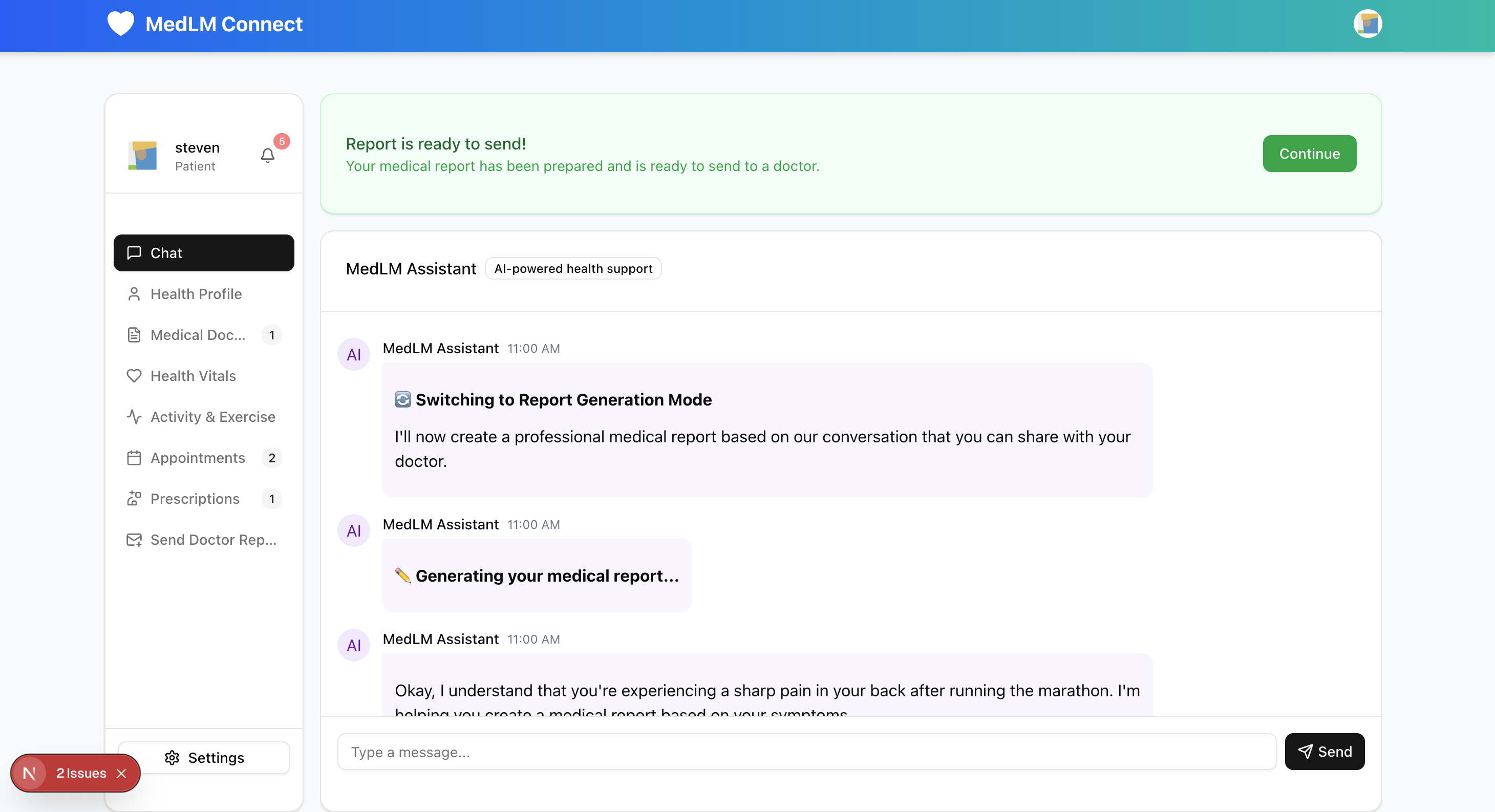Click the settings gear icon

[172, 757]
